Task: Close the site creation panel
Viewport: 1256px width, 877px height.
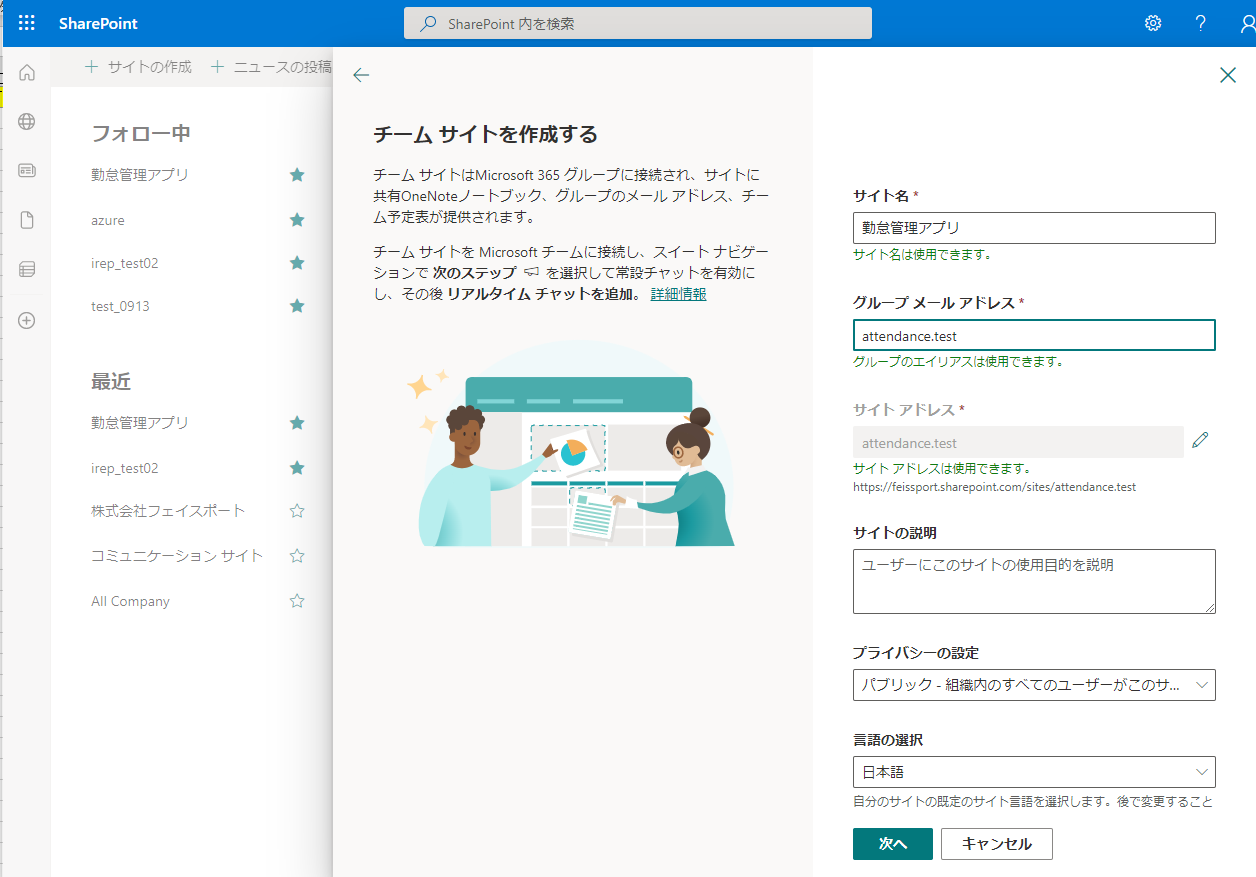Action: tap(1227, 75)
